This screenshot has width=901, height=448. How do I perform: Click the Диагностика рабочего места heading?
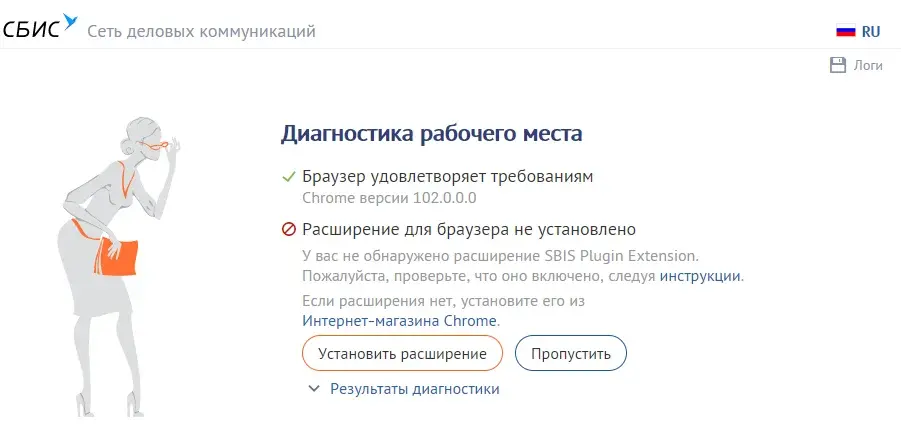pyautogui.click(x=432, y=133)
